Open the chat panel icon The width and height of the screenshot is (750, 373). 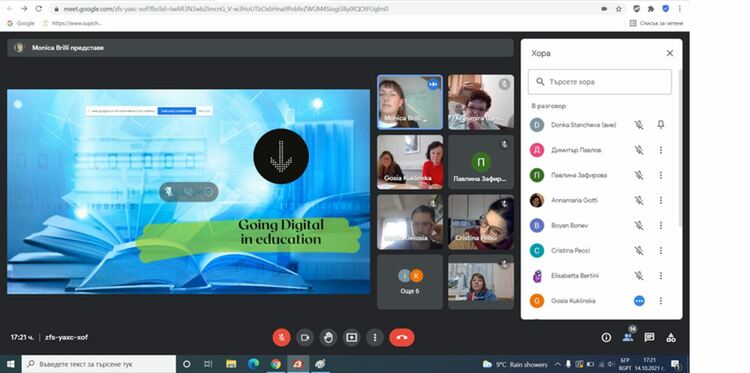point(649,338)
